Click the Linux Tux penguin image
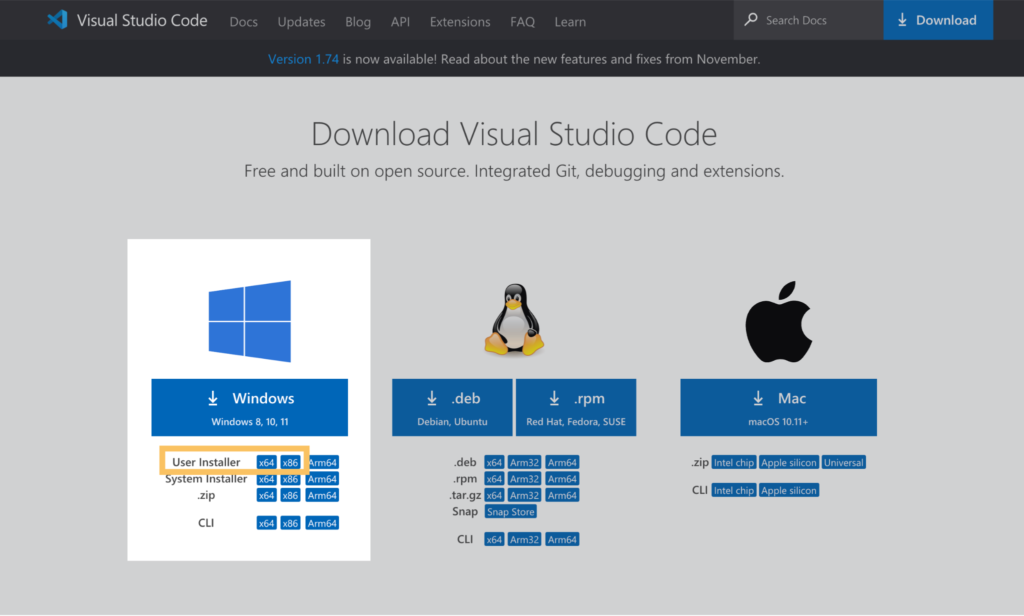 point(515,319)
